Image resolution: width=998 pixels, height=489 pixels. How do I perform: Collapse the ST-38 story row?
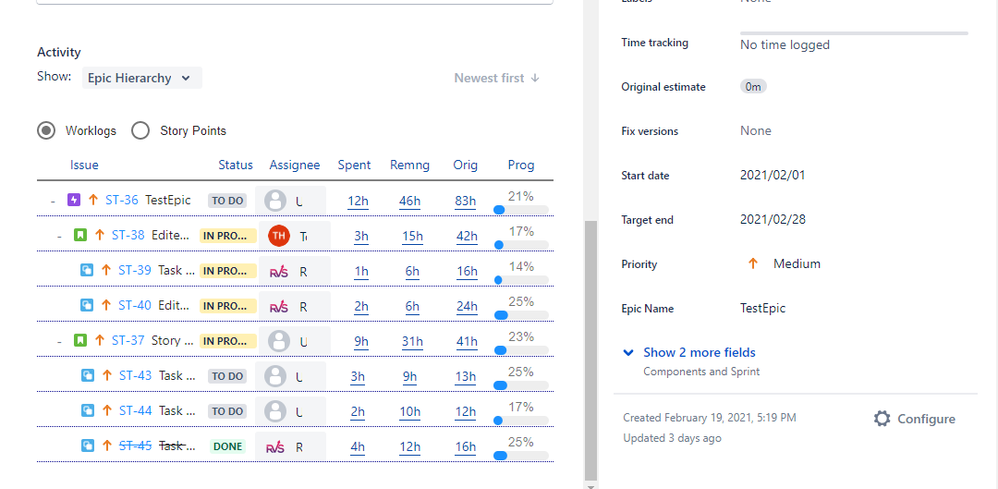59,236
